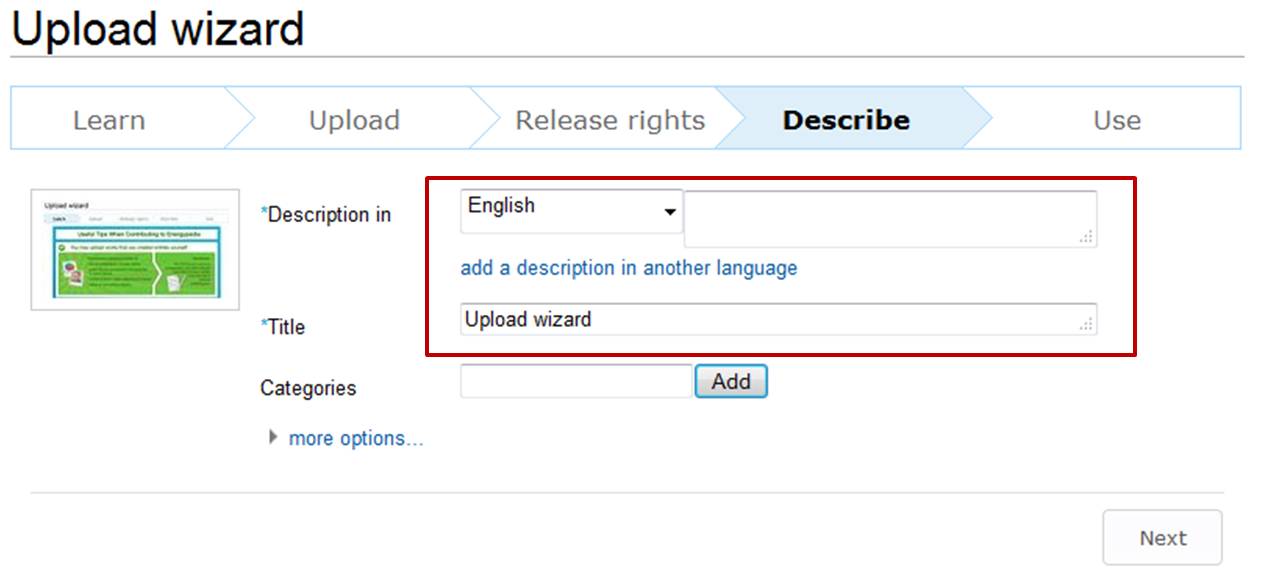Screen dimensions: 1266x581
Task: Click the Title field containing 'Upload wizard'
Action: point(770,319)
